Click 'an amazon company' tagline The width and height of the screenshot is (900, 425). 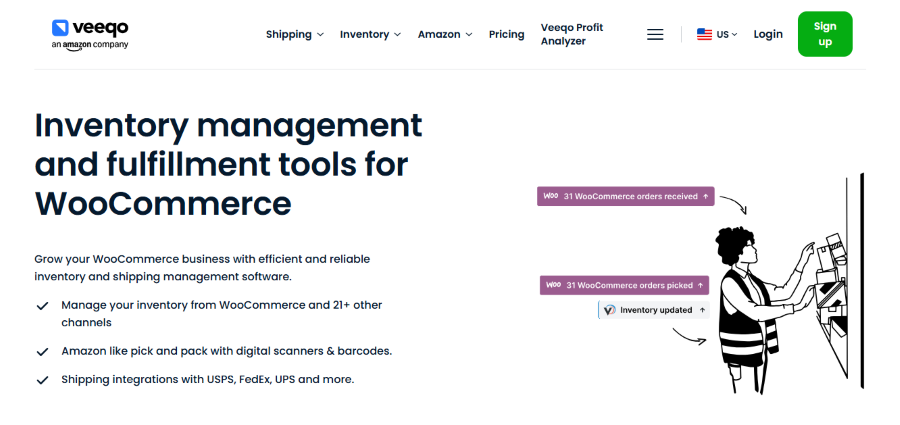(x=90, y=45)
